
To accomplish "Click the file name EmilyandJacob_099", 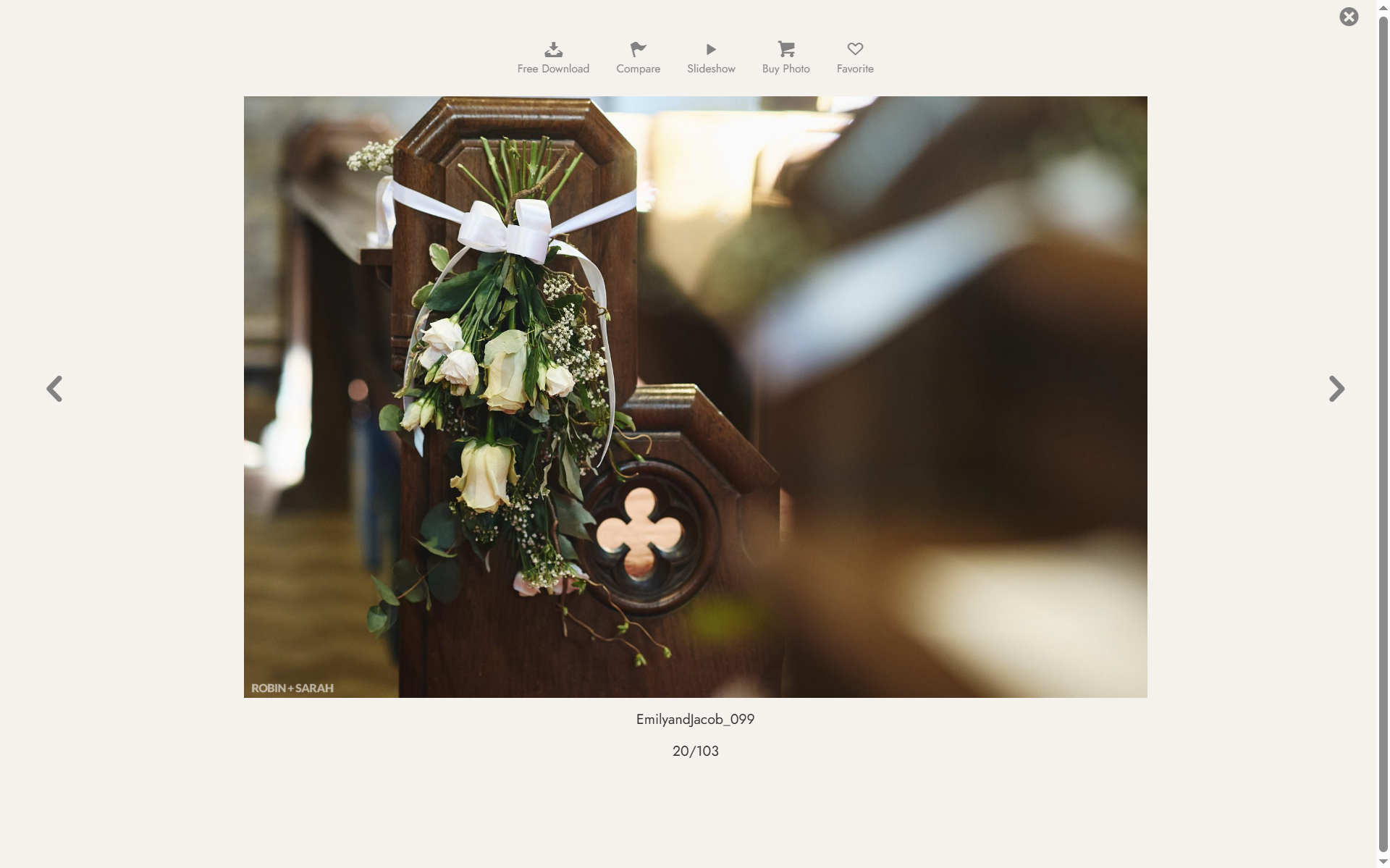I will click(695, 720).
